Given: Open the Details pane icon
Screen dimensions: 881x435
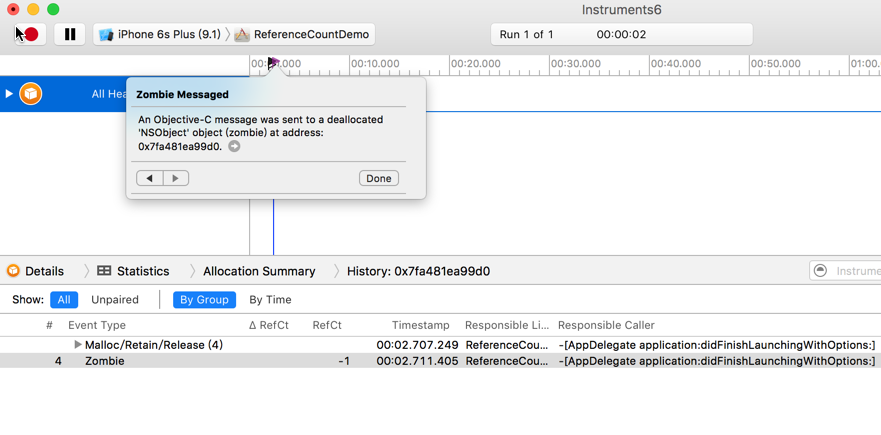Looking at the screenshot, I should click(13, 271).
